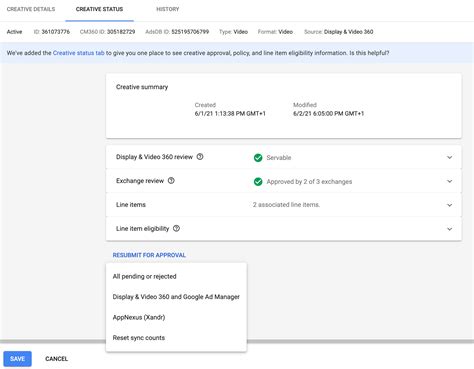Viewport: 474px width, 369px height.
Task: Select Reset sync counts option
Action: [x=176, y=338]
